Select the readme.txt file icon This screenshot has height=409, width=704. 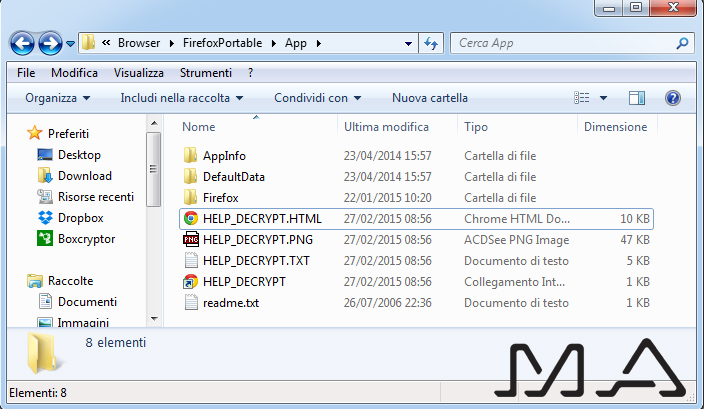[x=191, y=303]
